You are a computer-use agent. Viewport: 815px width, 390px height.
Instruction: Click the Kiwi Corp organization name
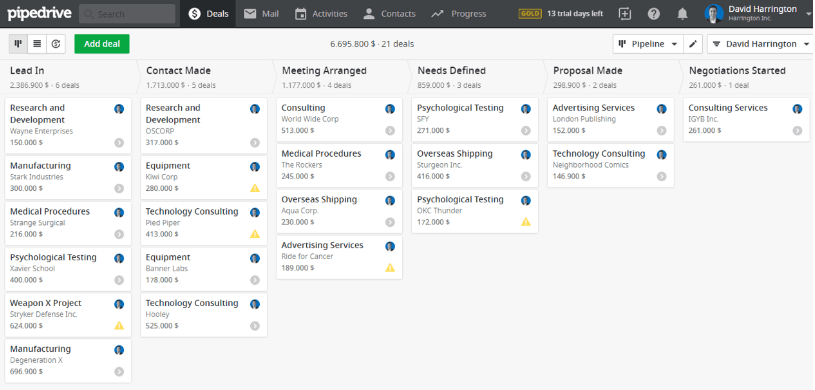(162, 177)
